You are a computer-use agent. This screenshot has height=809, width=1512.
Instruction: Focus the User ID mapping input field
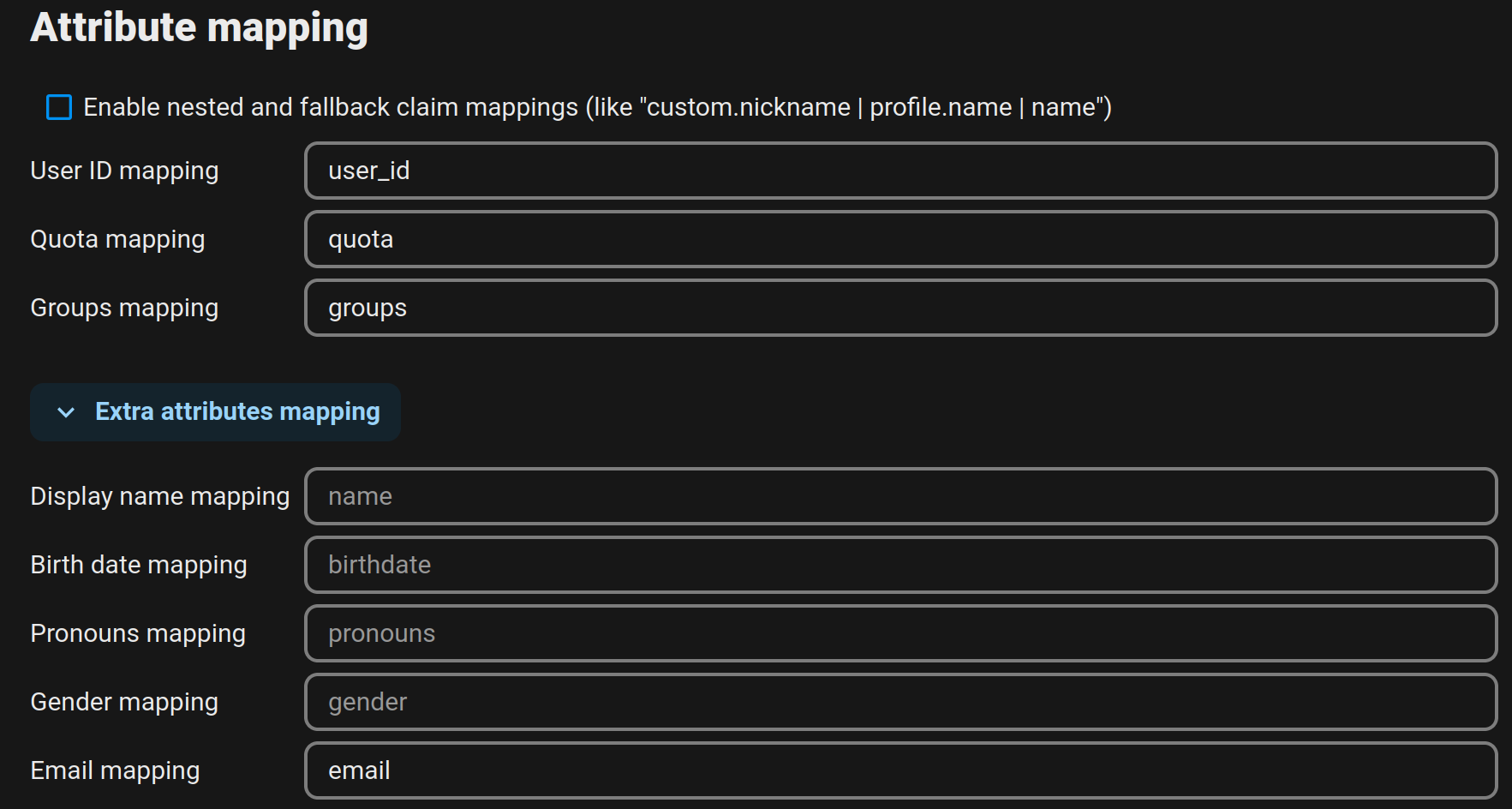coord(899,171)
